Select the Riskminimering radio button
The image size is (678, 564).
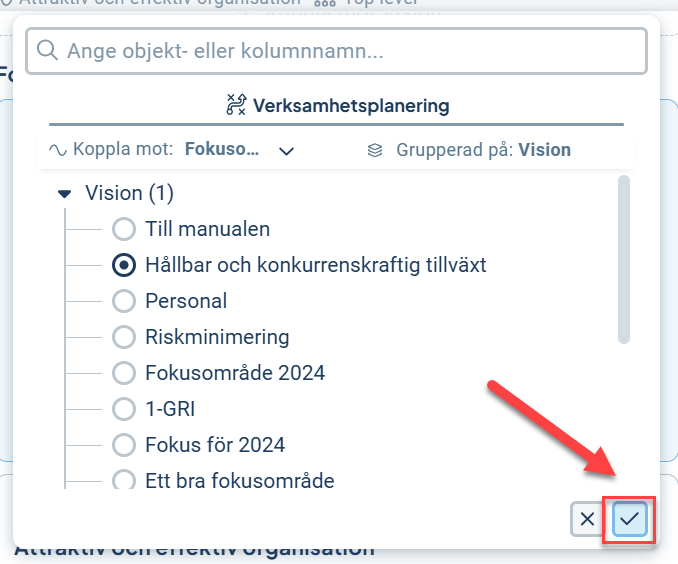124,337
